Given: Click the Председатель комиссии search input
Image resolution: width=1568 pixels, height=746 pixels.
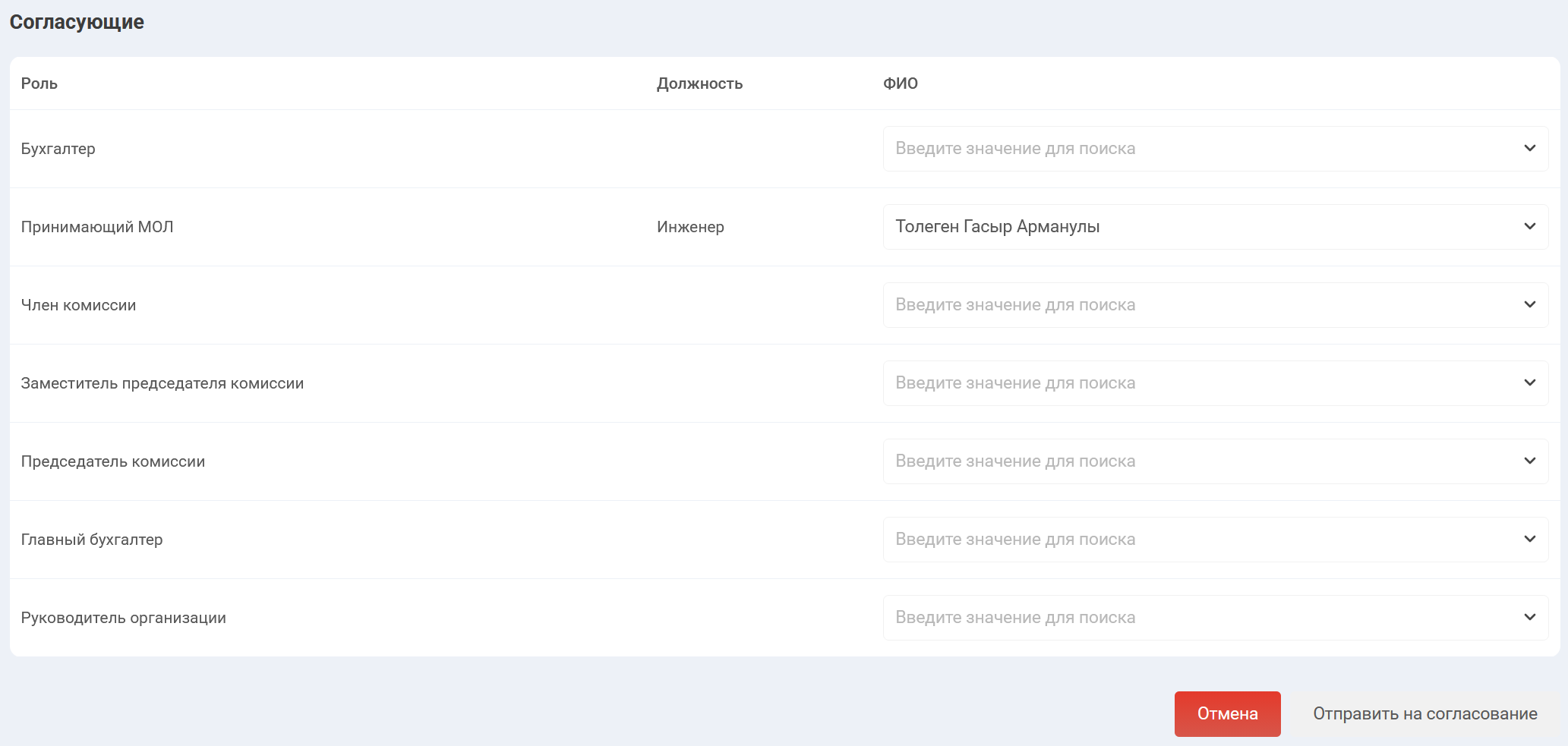Looking at the screenshot, I should (1200, 461).
